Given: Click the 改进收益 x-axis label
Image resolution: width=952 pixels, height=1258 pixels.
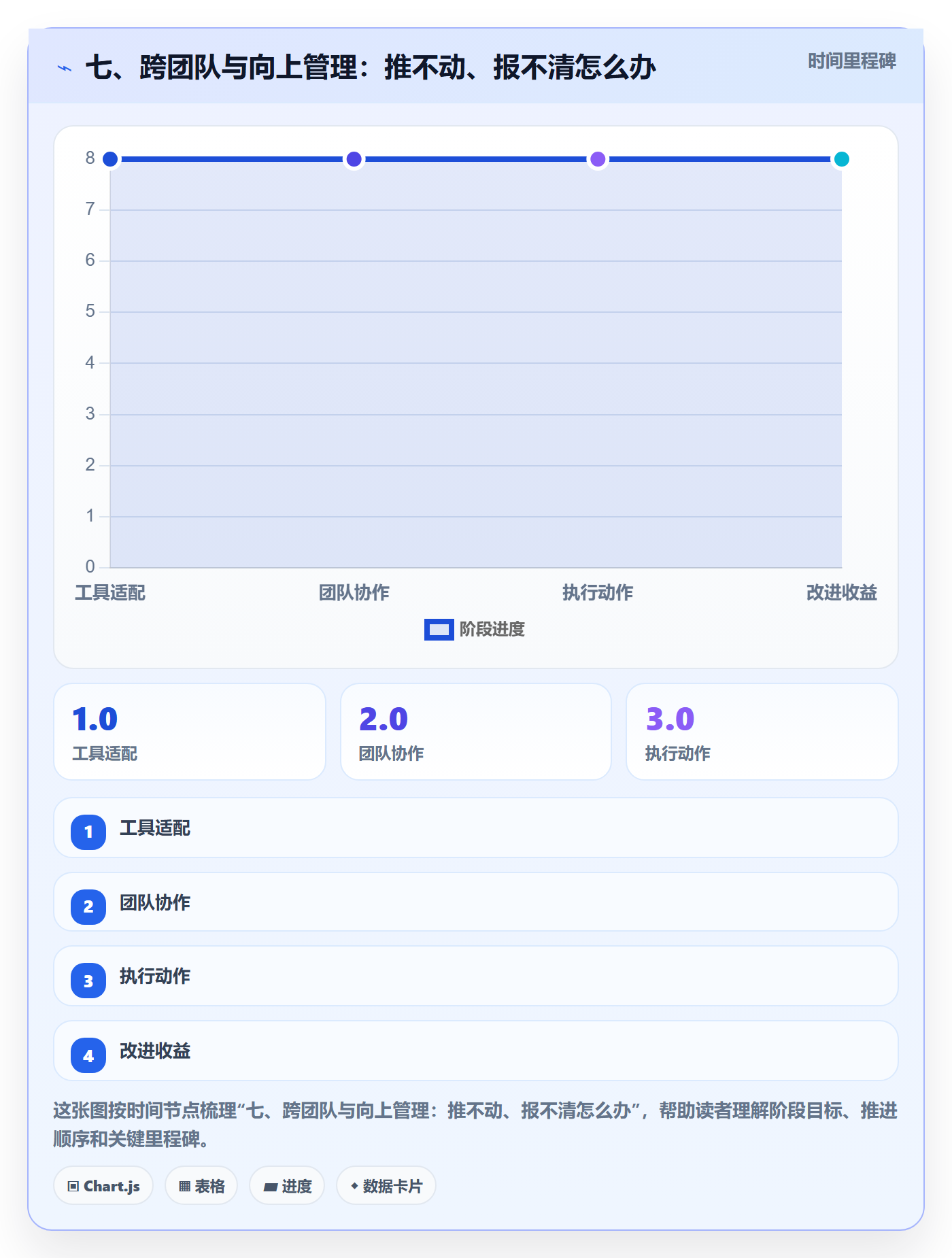Looking at the screenshot, I should coord(841,593).
